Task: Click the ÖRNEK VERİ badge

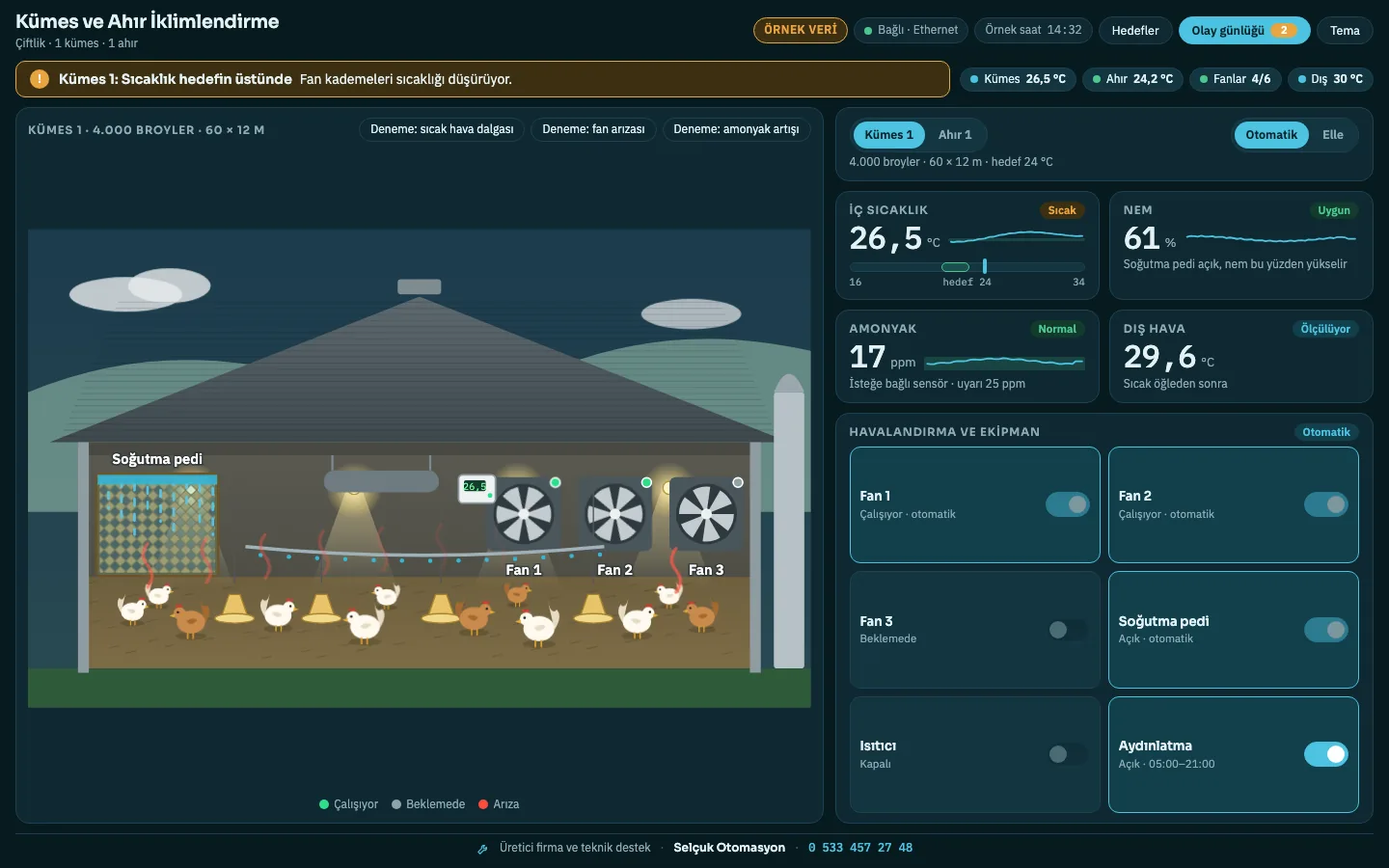Action: point(801,31)
